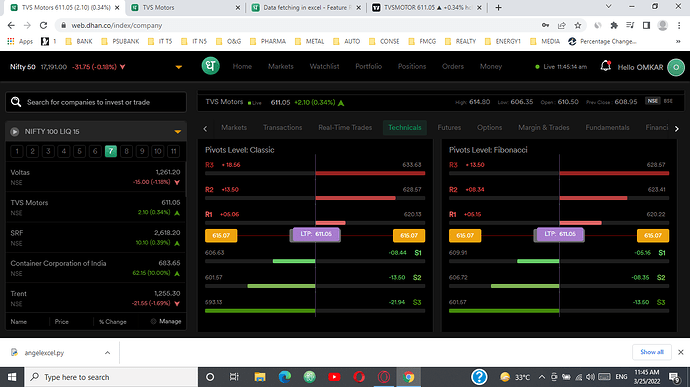Select watchlist page 10
The image size is (690, 387).
point(158,151)
